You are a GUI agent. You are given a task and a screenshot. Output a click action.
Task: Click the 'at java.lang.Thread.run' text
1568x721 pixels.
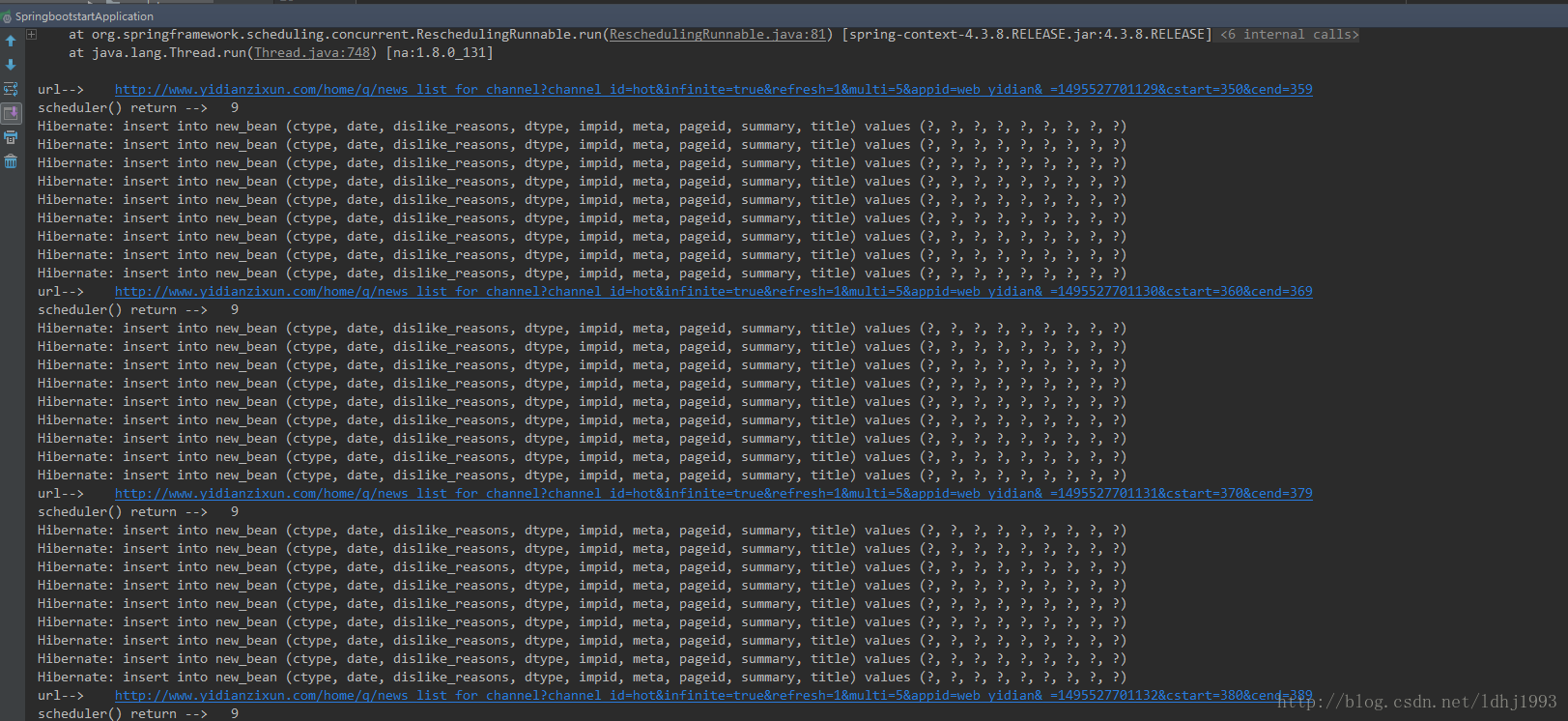coord(157,53)
